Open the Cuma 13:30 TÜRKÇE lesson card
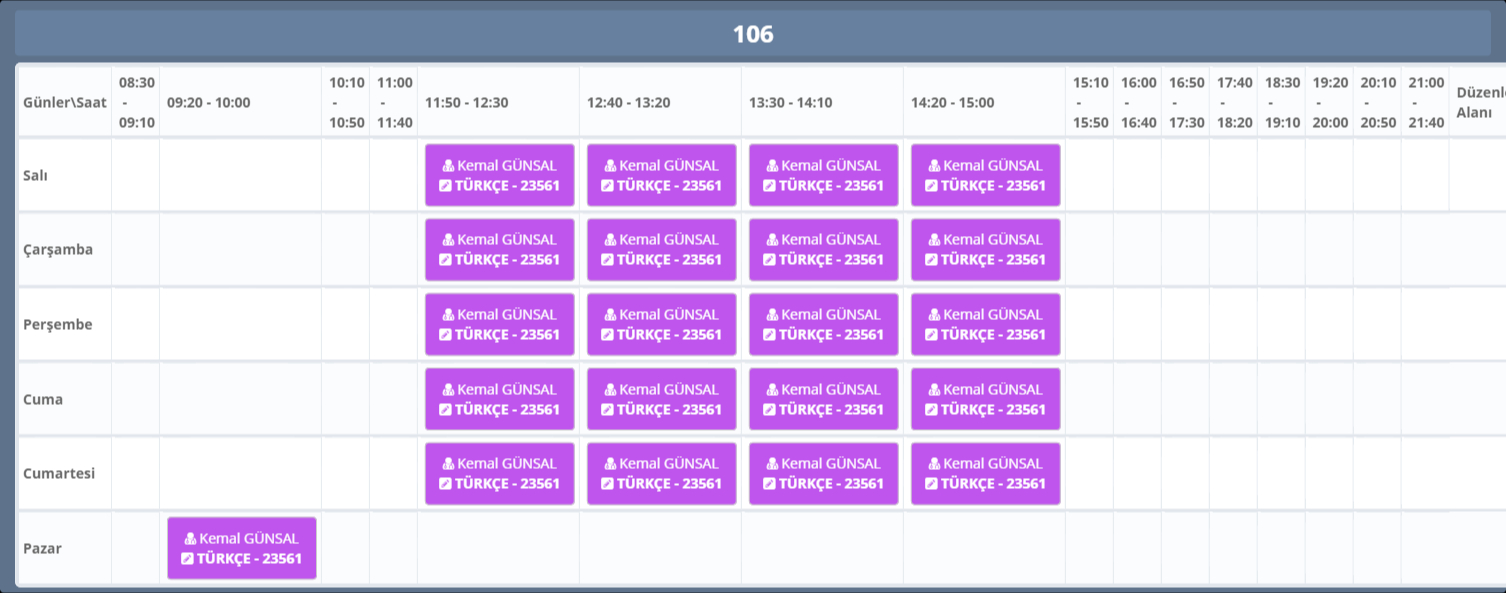This screenshot has height=593, width=1506. [x=824, y=399]
